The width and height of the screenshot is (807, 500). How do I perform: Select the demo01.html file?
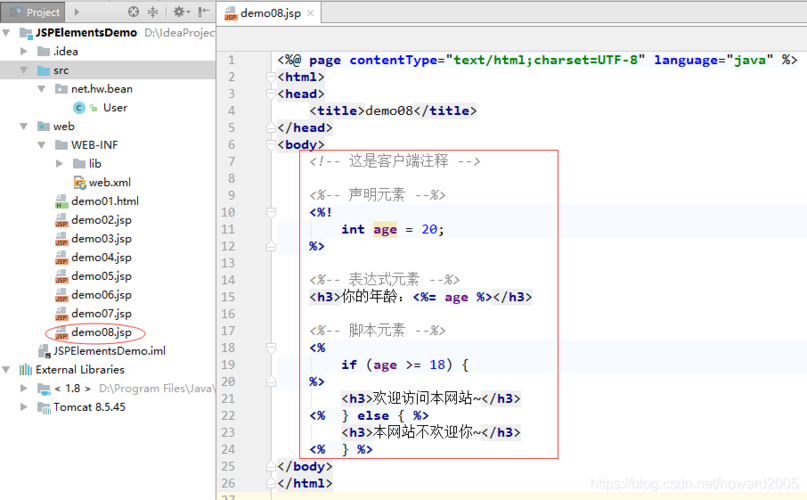[x=105, y=201]
